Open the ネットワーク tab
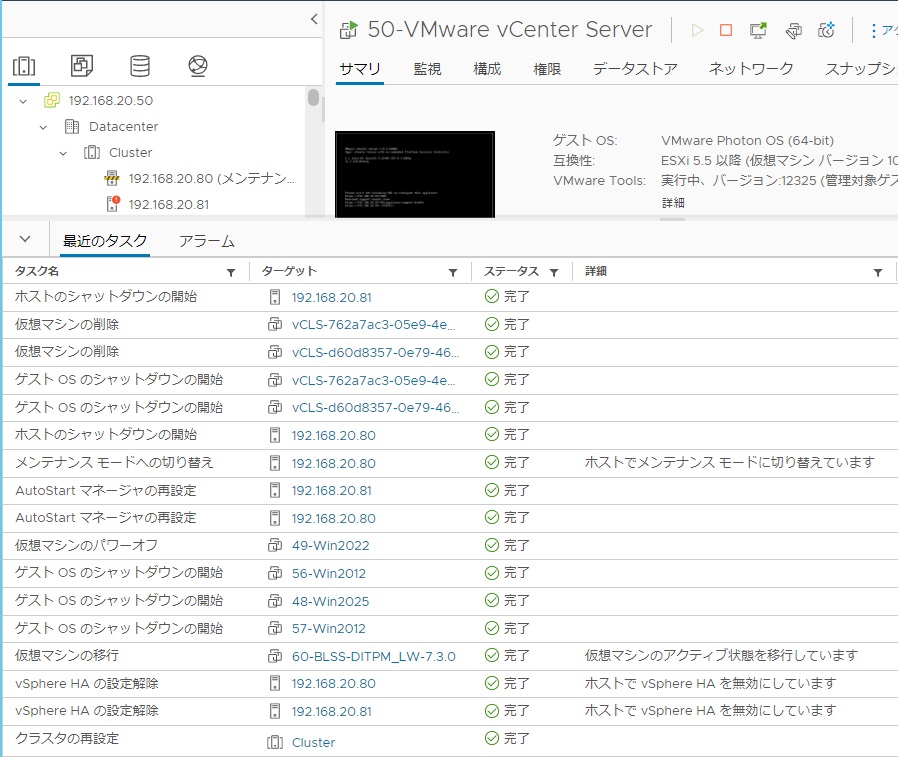The image size is (898, 757). coord(751,69)
